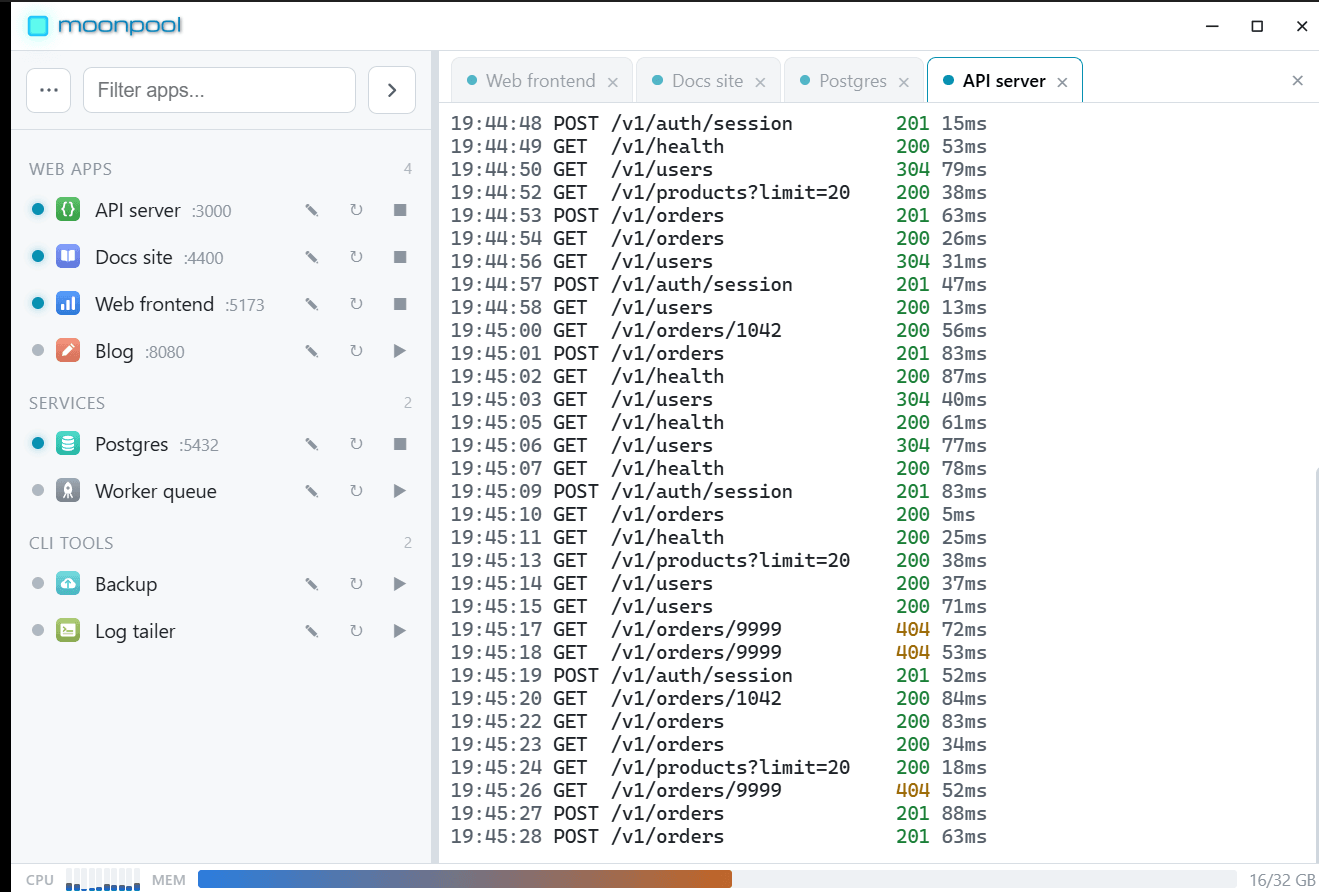Close all tabs with far-right X

(x=1298, y=81)
